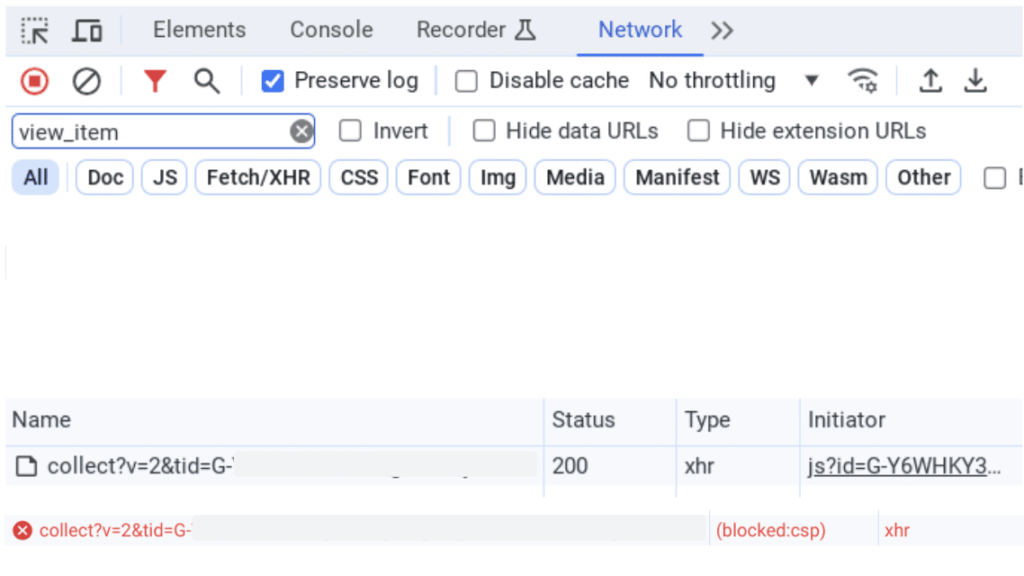The height and width of the screenshot is (576, 1024).
Task: Open the Recorder panel
Action: click(462, 30)
